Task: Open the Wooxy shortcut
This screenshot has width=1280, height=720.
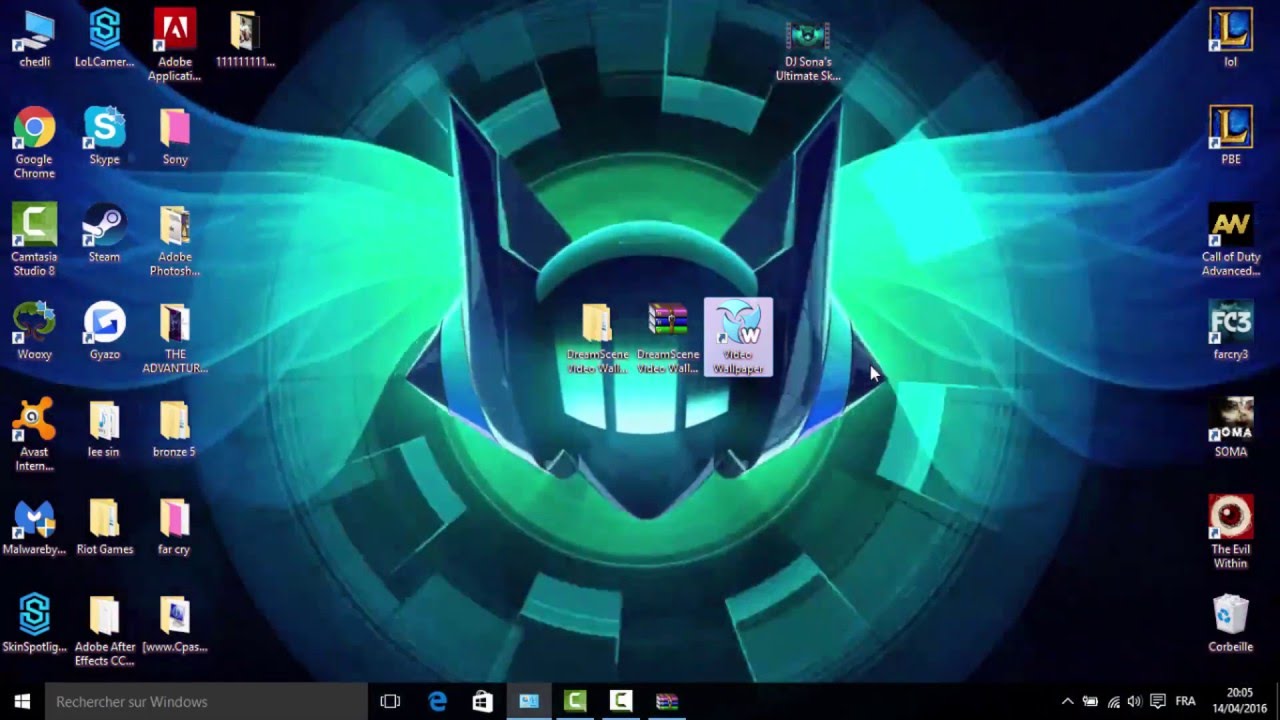Action: click(34, 331)
